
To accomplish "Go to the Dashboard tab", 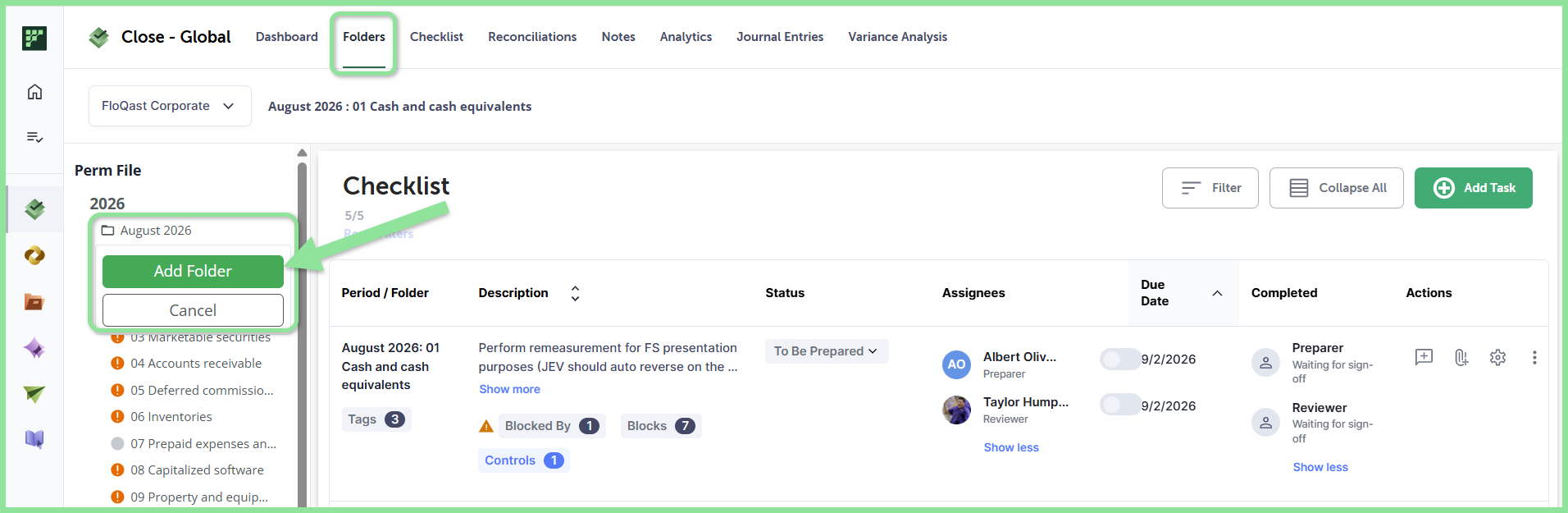I will [287, 37].
